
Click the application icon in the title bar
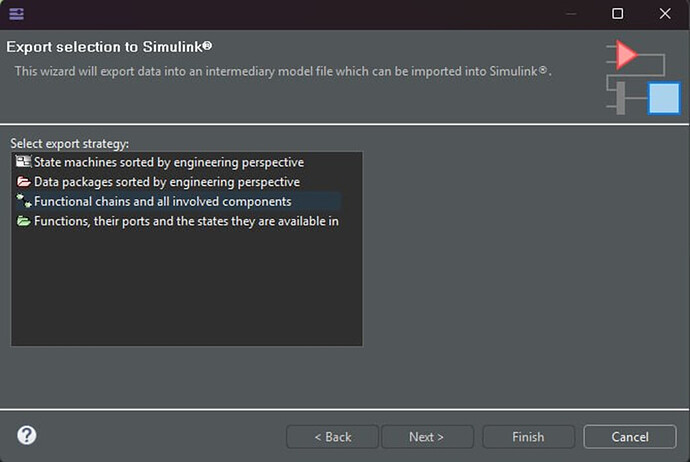pos(16,14)
